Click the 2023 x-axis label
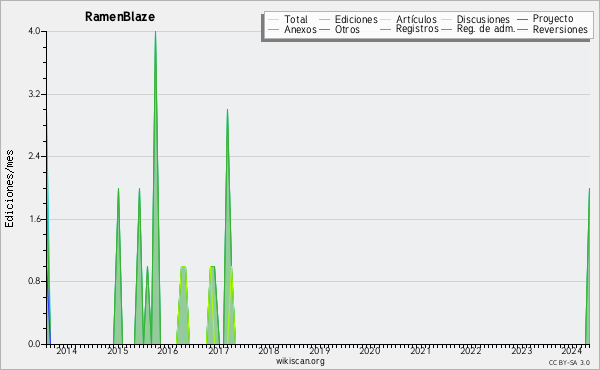The height and width of the screenshot is (370, 600). [x=522, y=351]
